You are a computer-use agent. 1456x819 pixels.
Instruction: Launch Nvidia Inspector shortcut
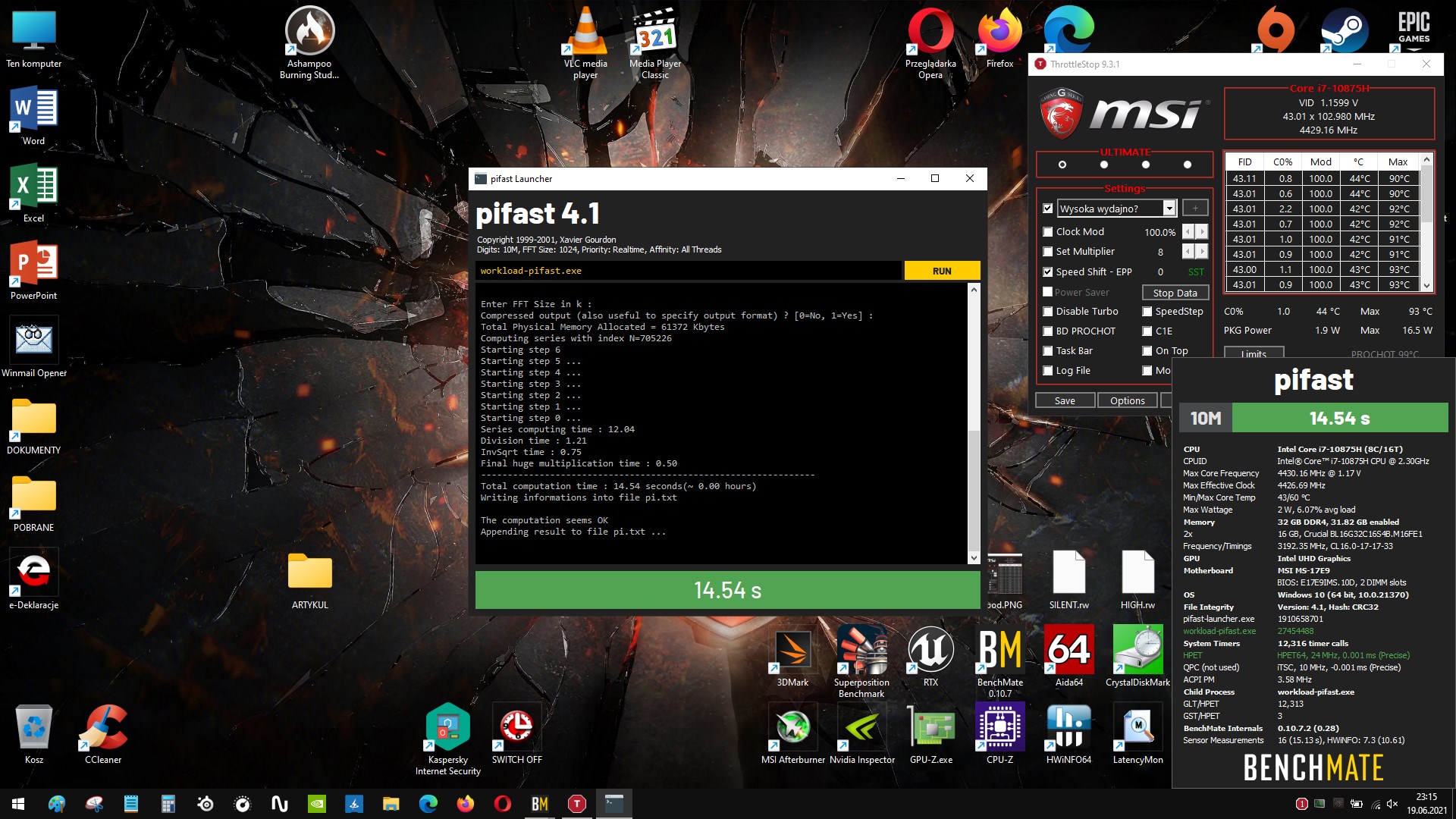[x=861, y=733]
